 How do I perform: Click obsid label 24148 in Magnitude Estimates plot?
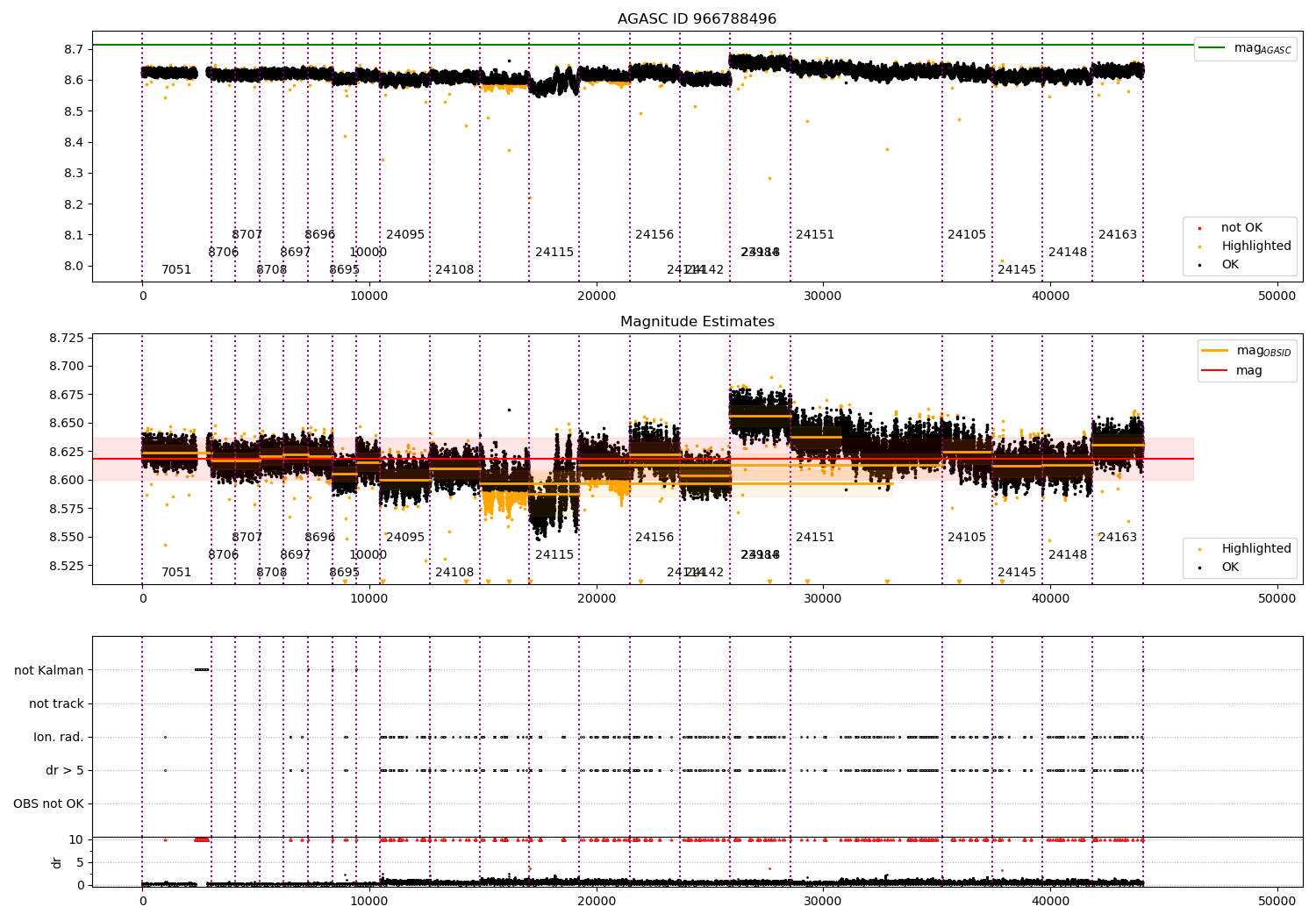[1068, 555]
